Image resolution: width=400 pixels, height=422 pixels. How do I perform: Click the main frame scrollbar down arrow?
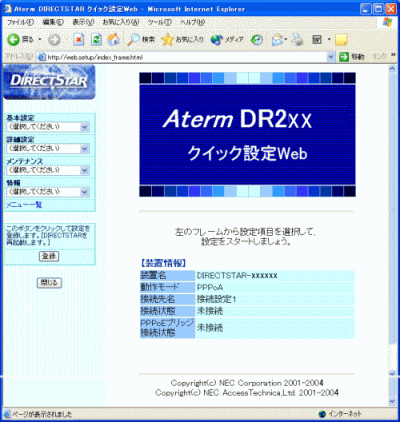point(392,374)
